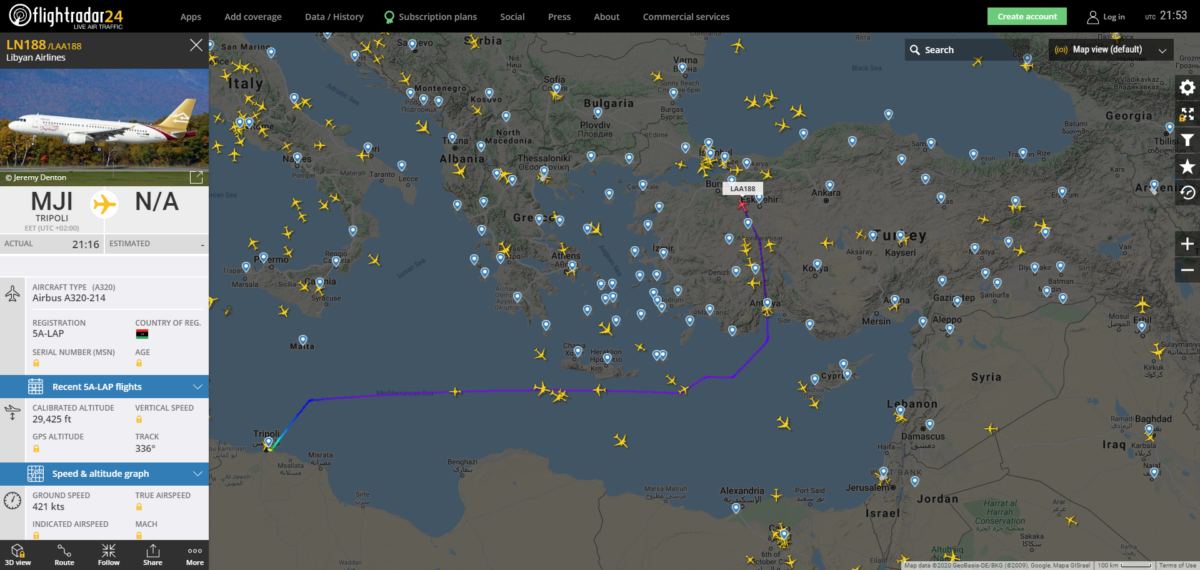Show the flight Route

pyautogui.click(x=64, y=554)
